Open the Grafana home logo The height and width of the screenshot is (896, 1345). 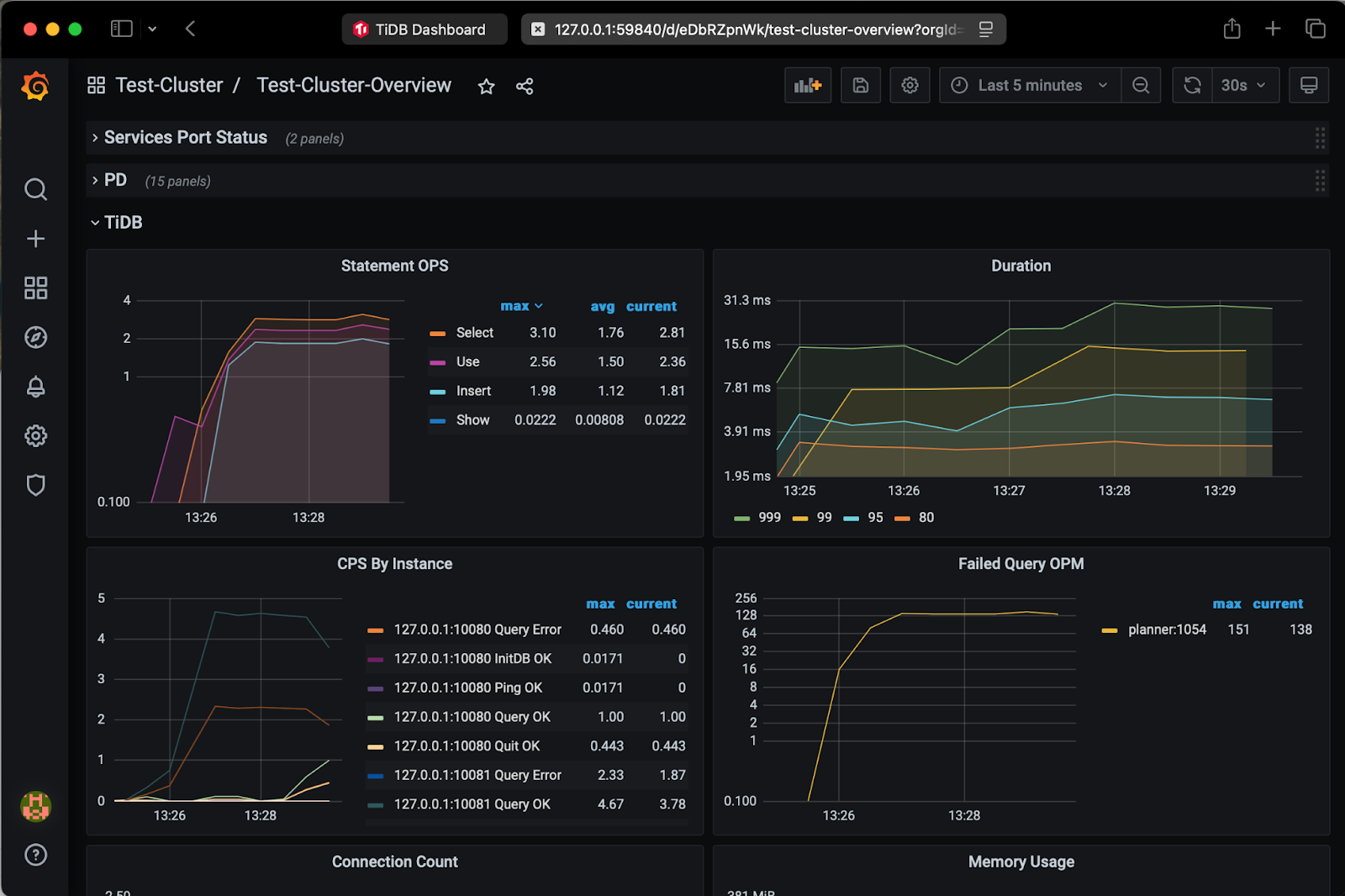[x=35, y=86]
